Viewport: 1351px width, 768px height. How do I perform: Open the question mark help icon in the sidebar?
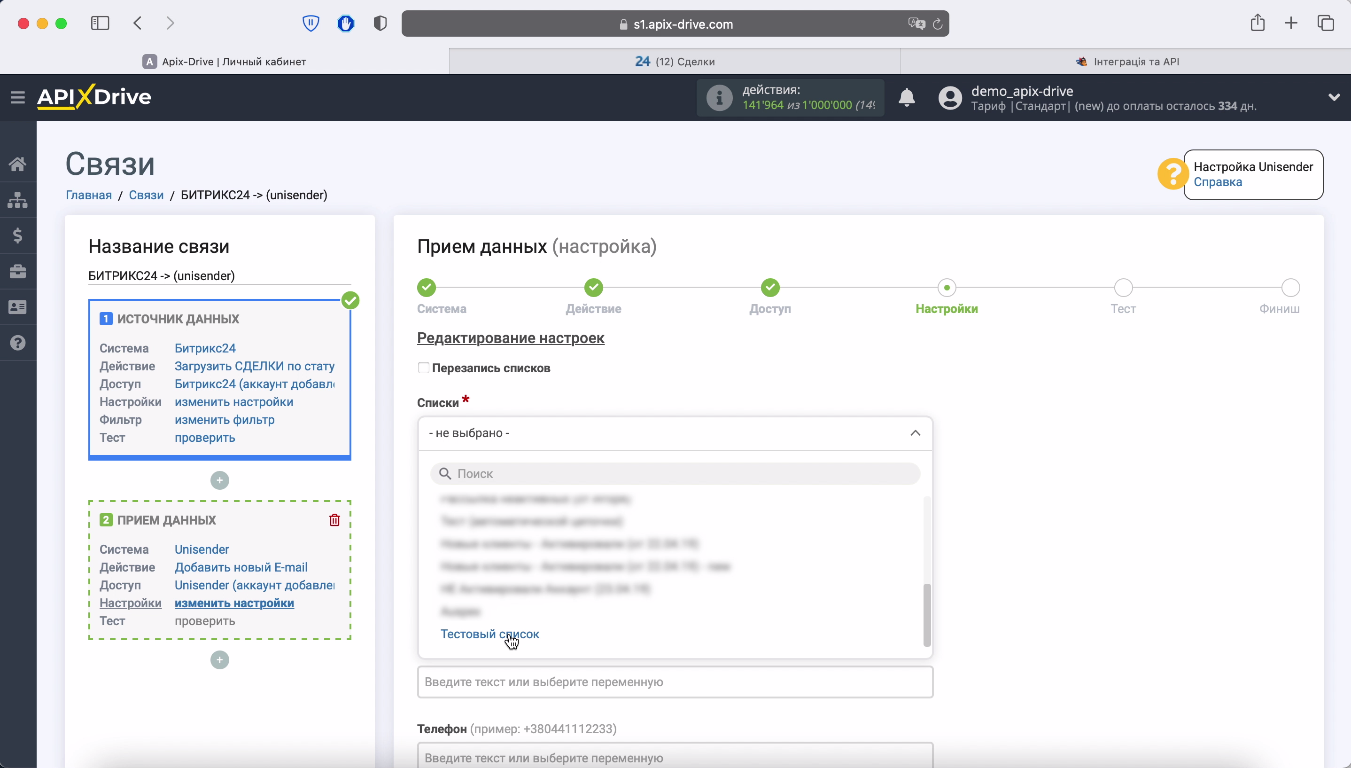[17, 343]
